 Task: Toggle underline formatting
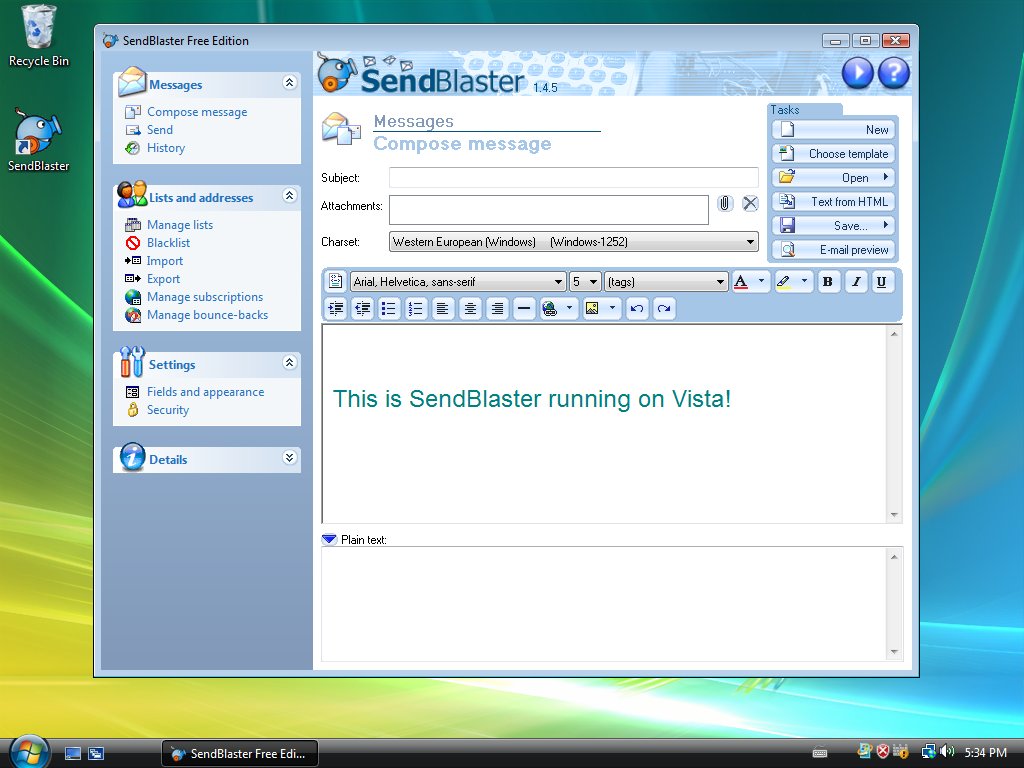tap(882, 281)
